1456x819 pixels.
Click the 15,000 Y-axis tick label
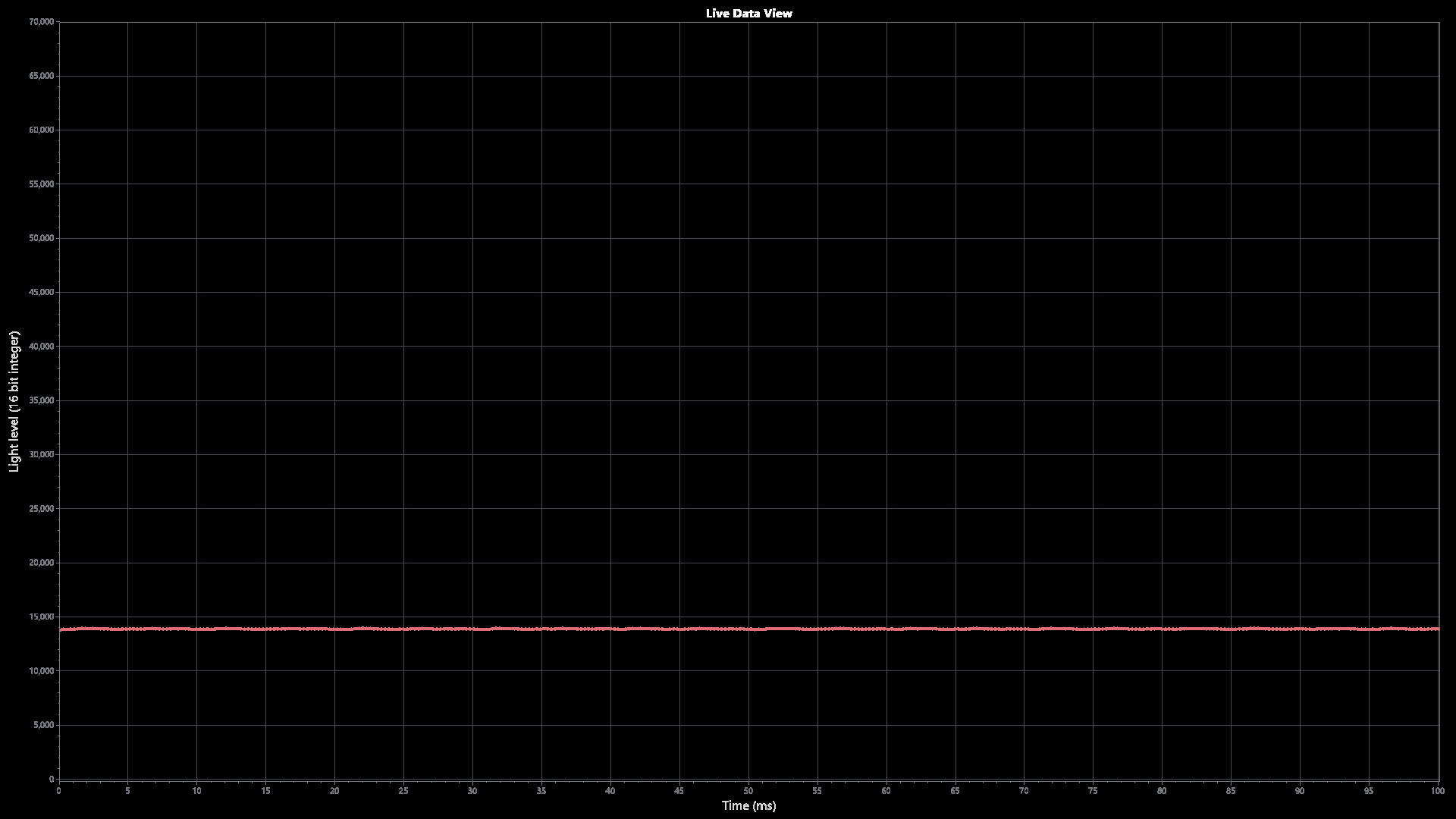pos(40,617)
